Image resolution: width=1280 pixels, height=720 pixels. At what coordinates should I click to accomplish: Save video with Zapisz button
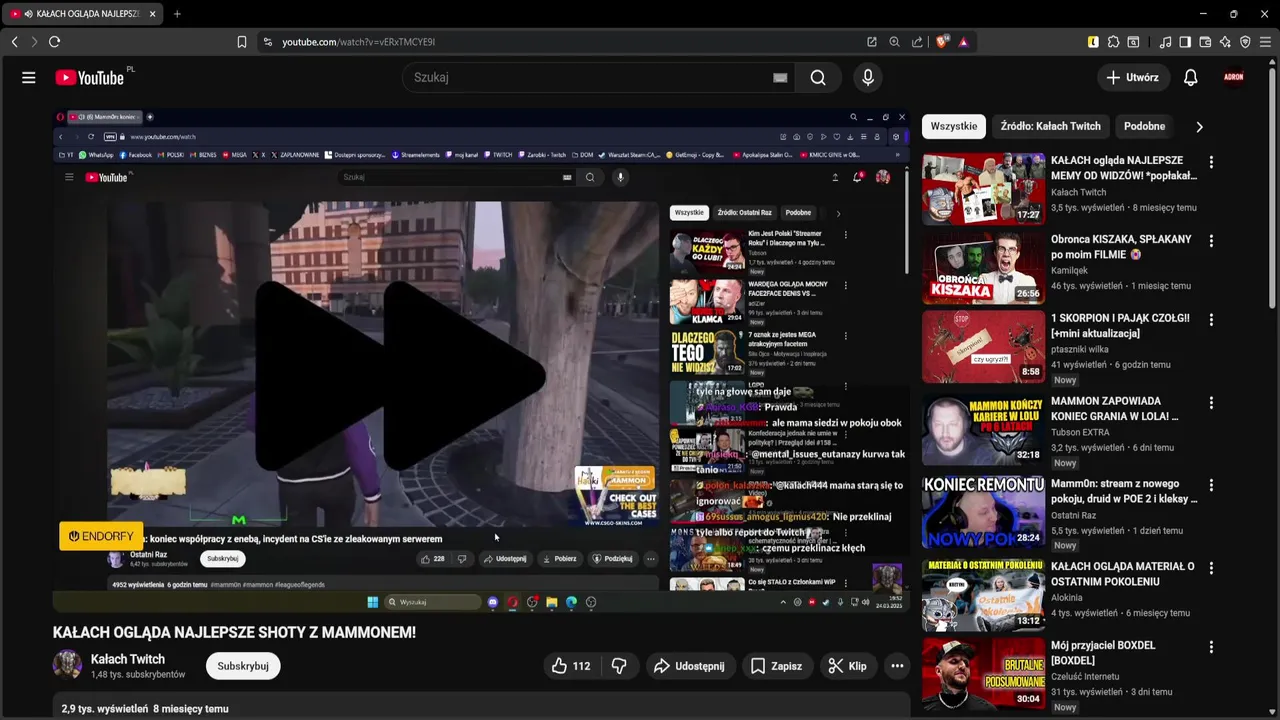[x=776, y=666]
